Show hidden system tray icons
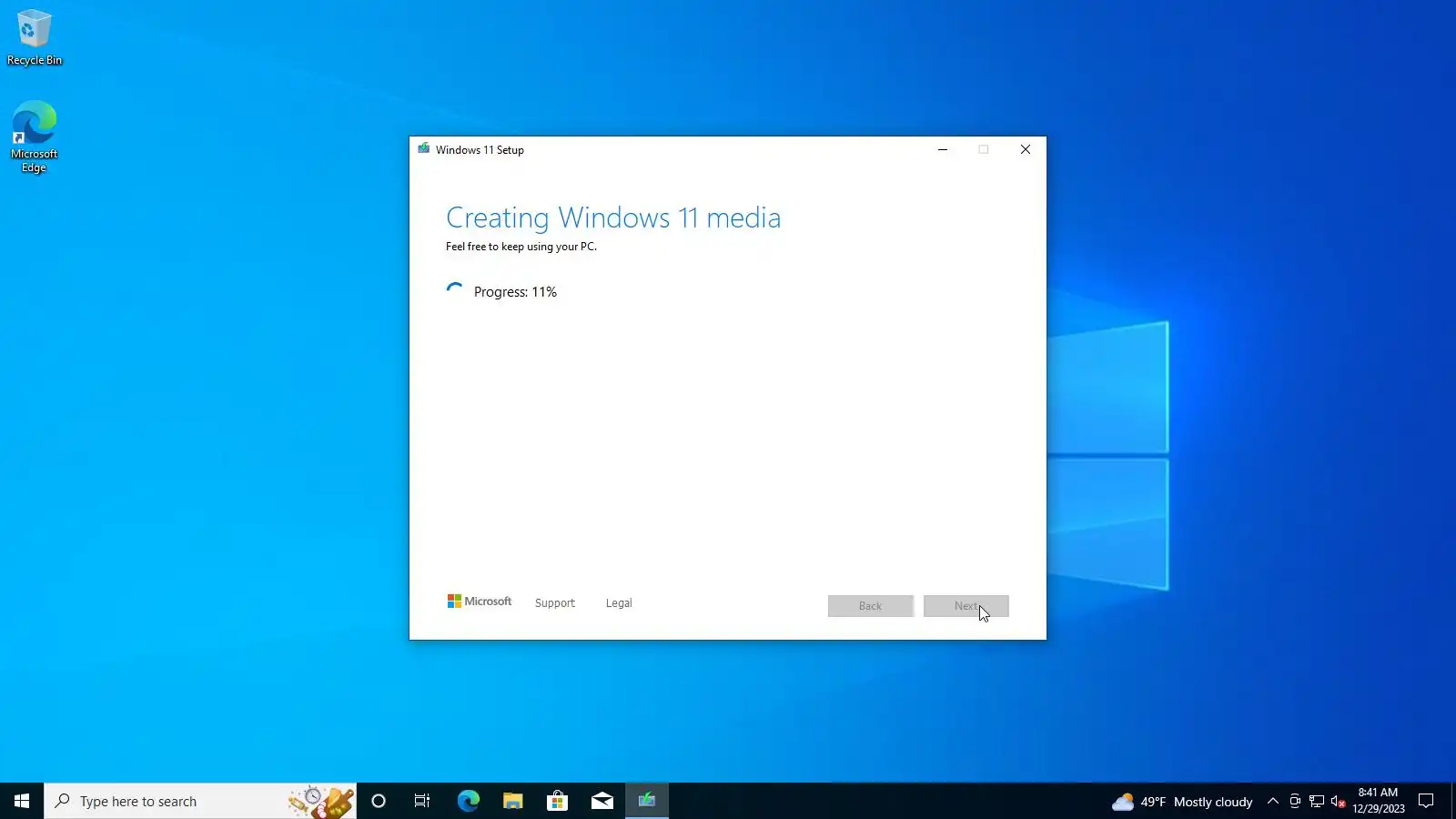Viewport: 1456px width, 819px height. coord(1273,802)
